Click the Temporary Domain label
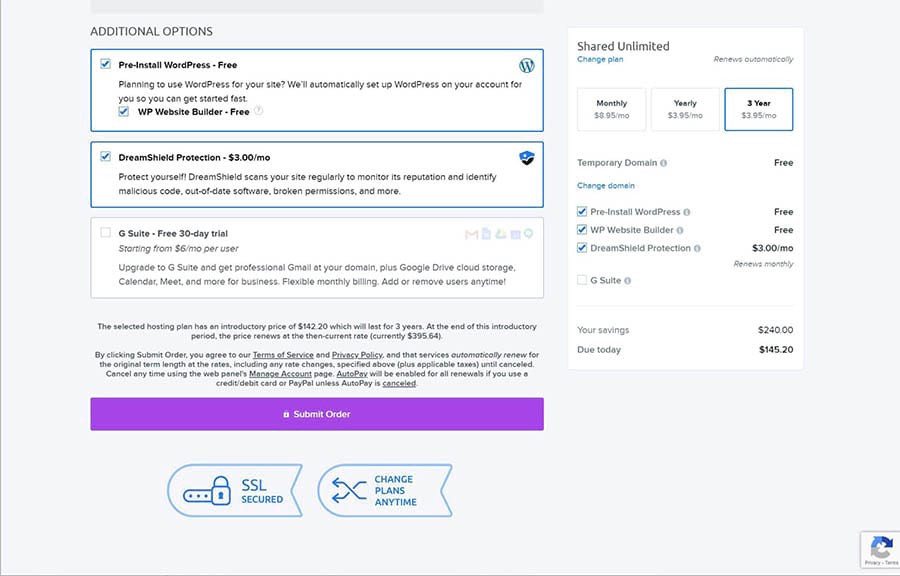The width and height of the screenshot is (900, 576). coord(617,163)
